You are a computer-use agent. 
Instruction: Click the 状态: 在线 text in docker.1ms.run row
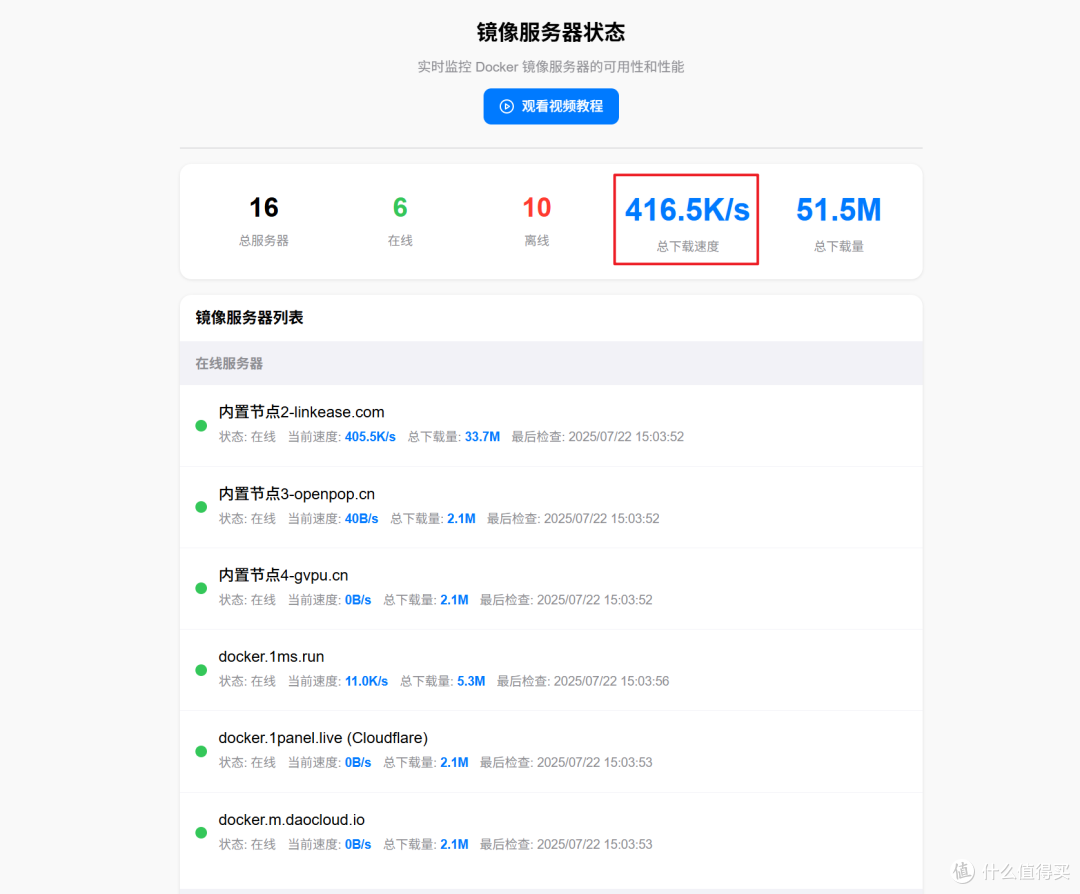pos(247,681)
